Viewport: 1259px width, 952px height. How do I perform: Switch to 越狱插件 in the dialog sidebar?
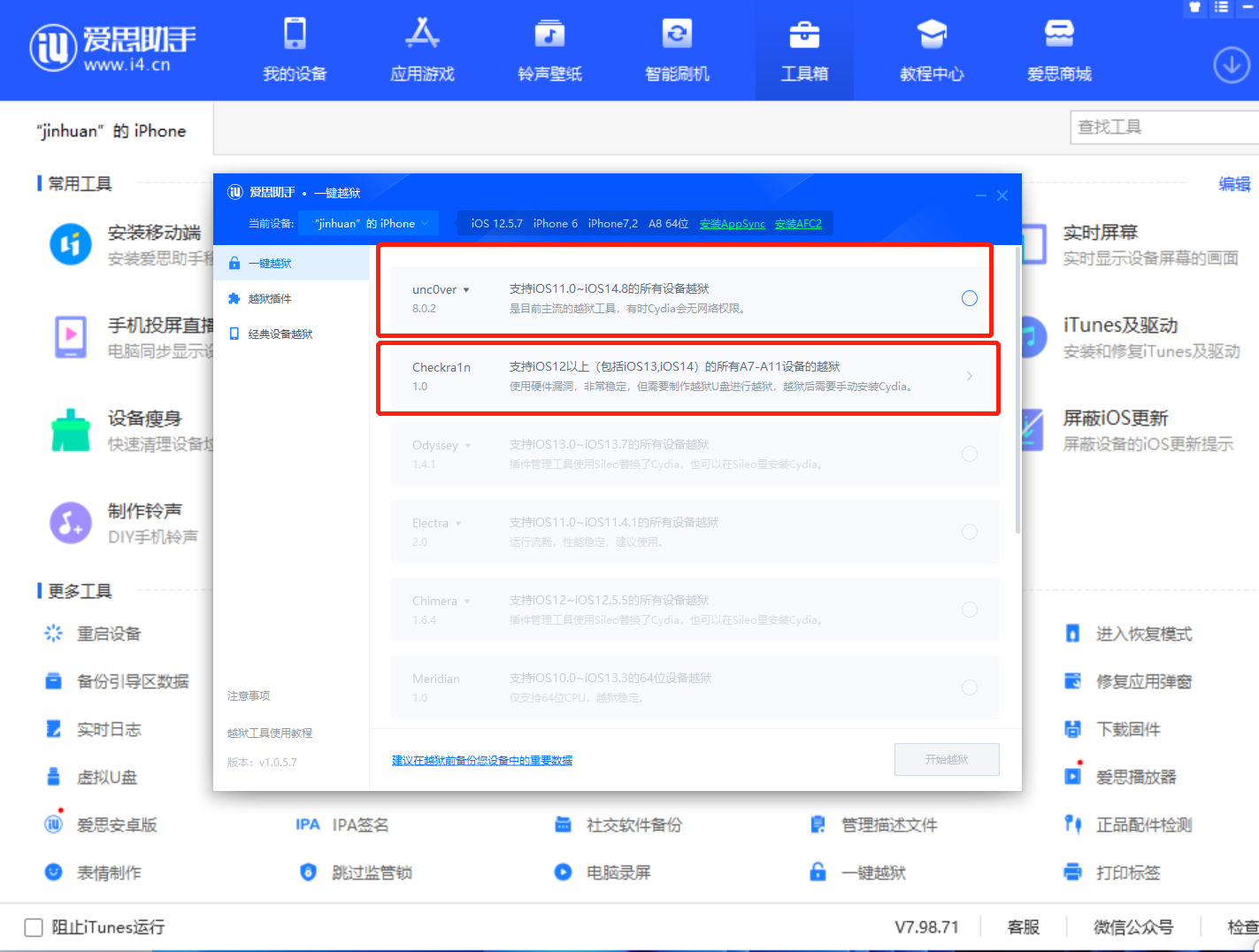[291, 298]
